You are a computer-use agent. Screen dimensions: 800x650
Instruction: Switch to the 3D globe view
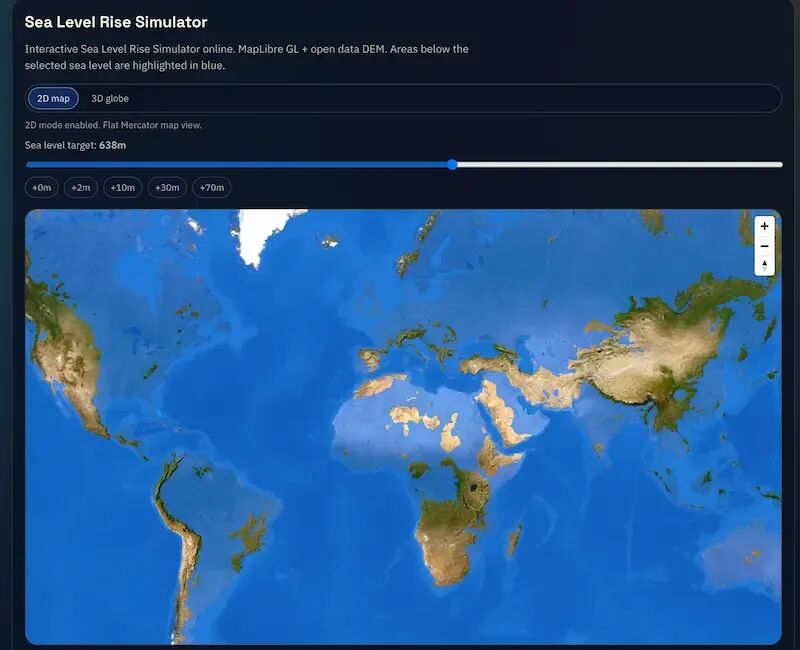click(x=110, y=98)
